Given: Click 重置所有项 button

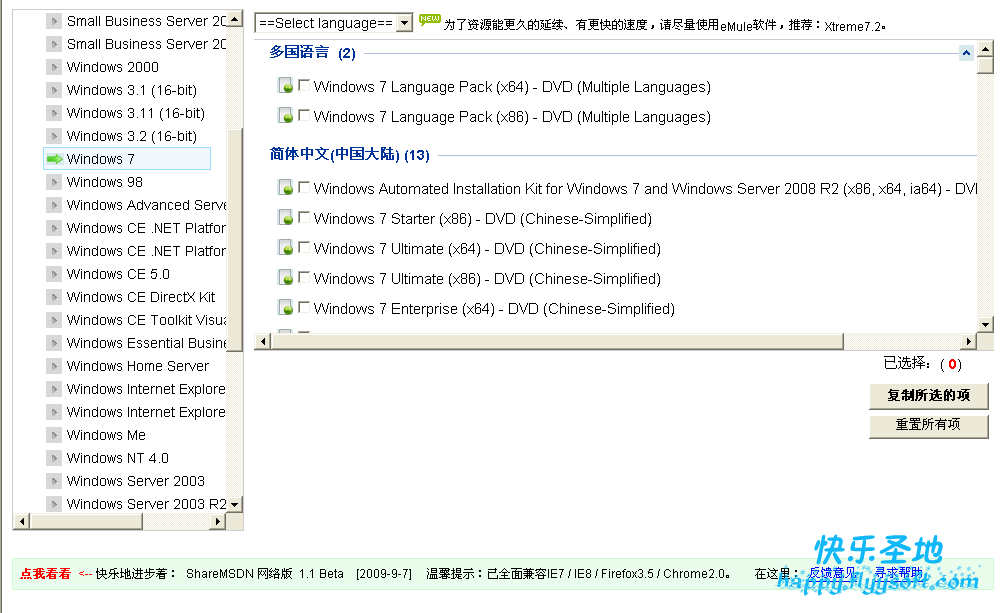Looking at the screenshot, I should 929,425.
